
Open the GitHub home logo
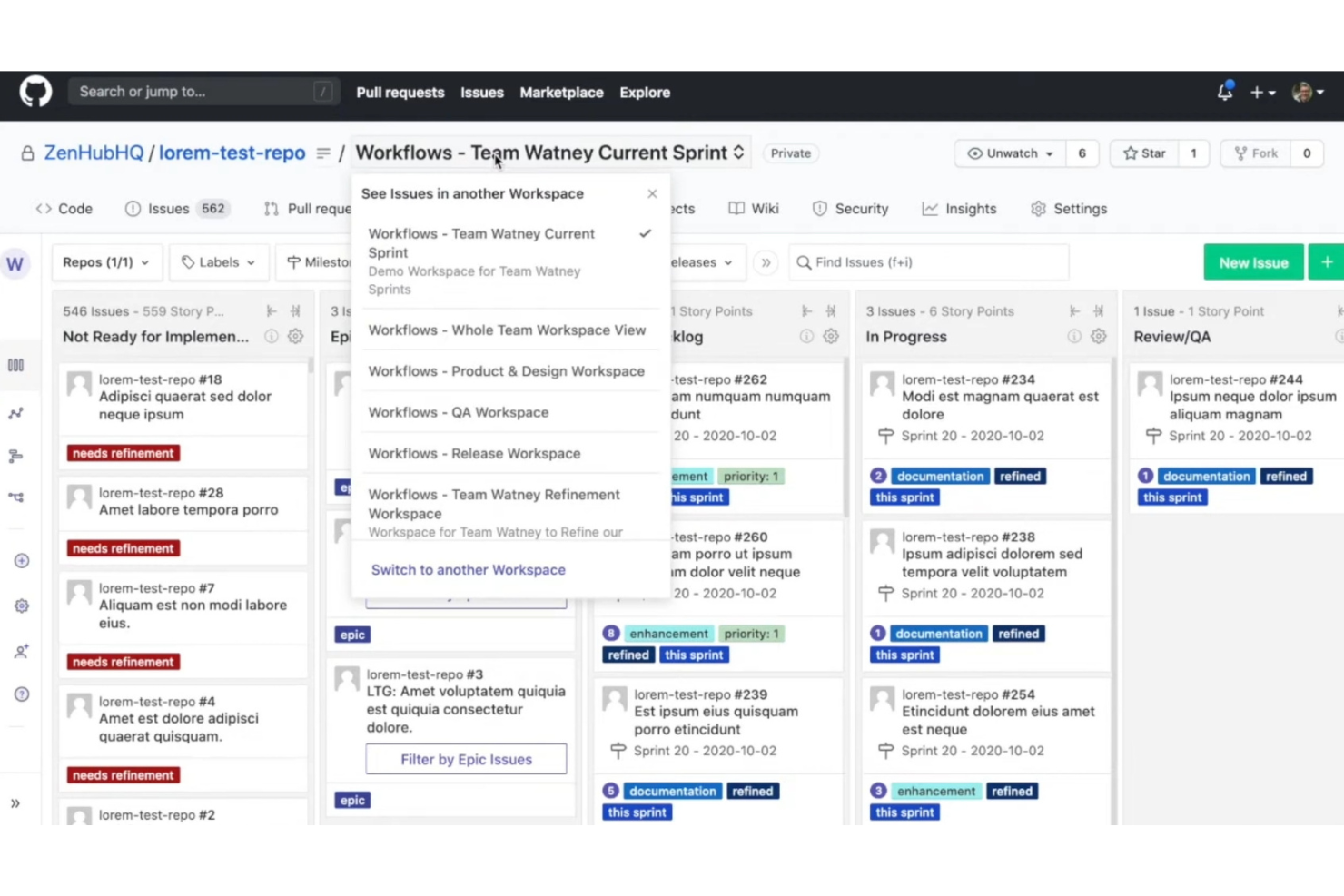pyautogui.click(x=36, y=92)
